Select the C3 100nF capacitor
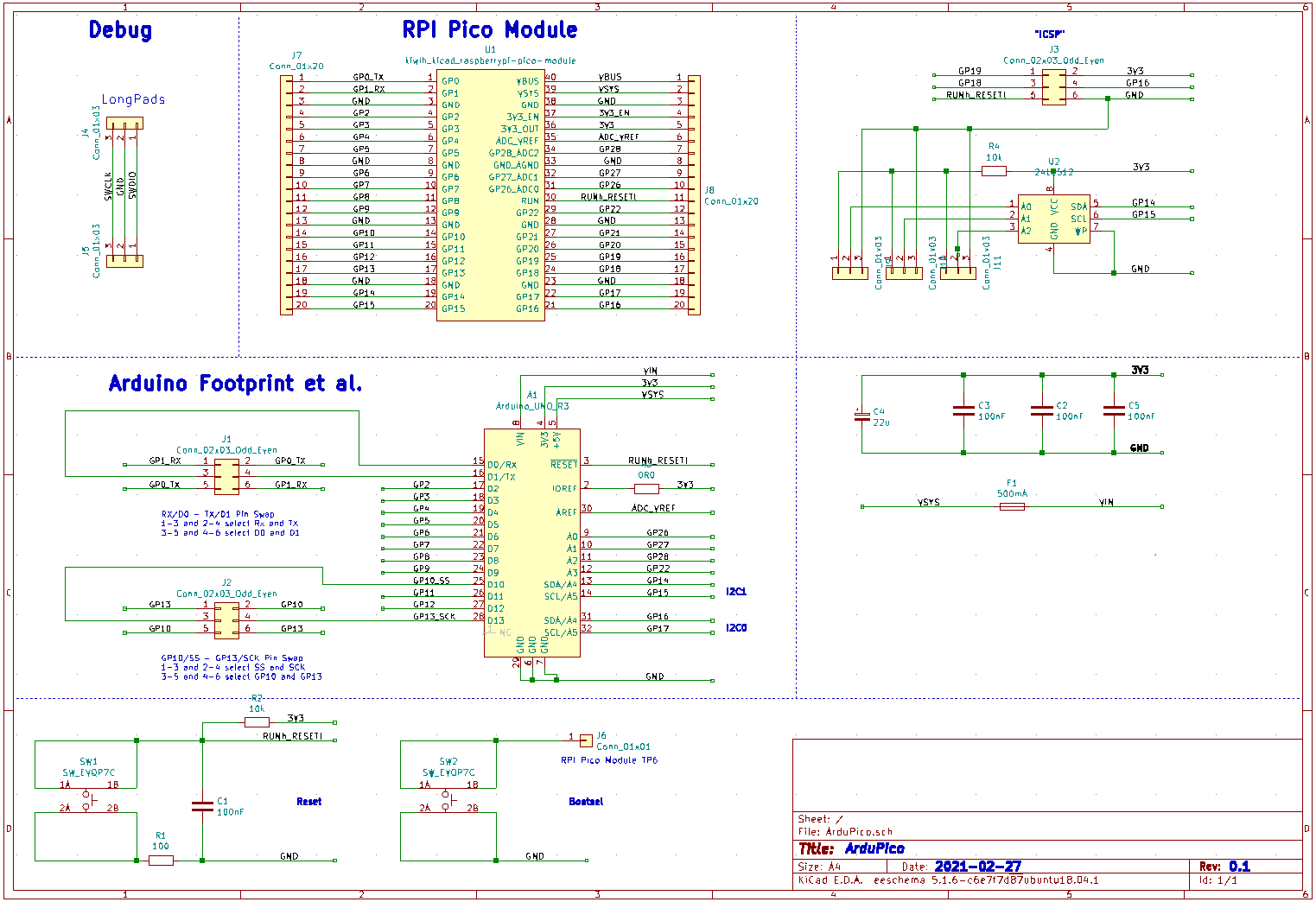The image size is (1316, 902). pyautogui.click(x=964, y=411)
